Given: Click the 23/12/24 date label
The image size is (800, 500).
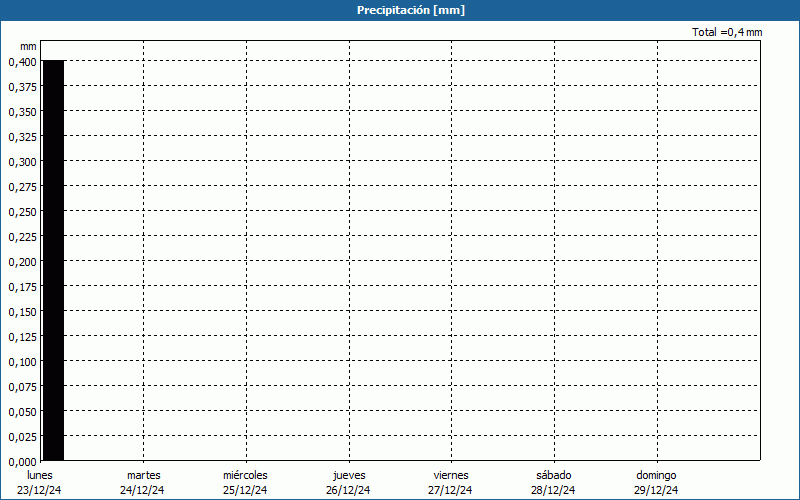Looking at the screenshot, I should (x=39, y=490).
